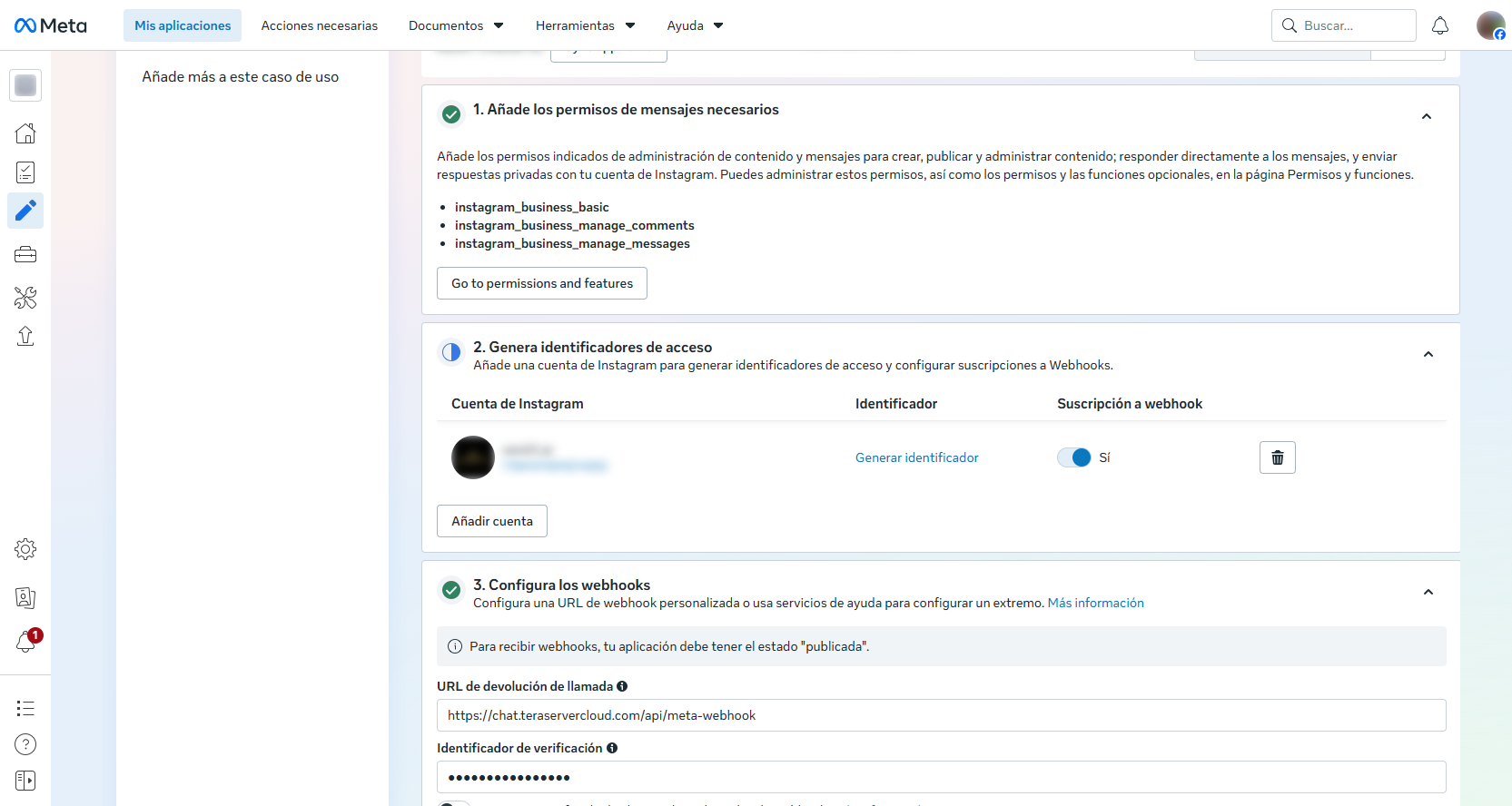Click the verification token password field
This screenshot has width=1512, height=806.
tap(942, 777)
